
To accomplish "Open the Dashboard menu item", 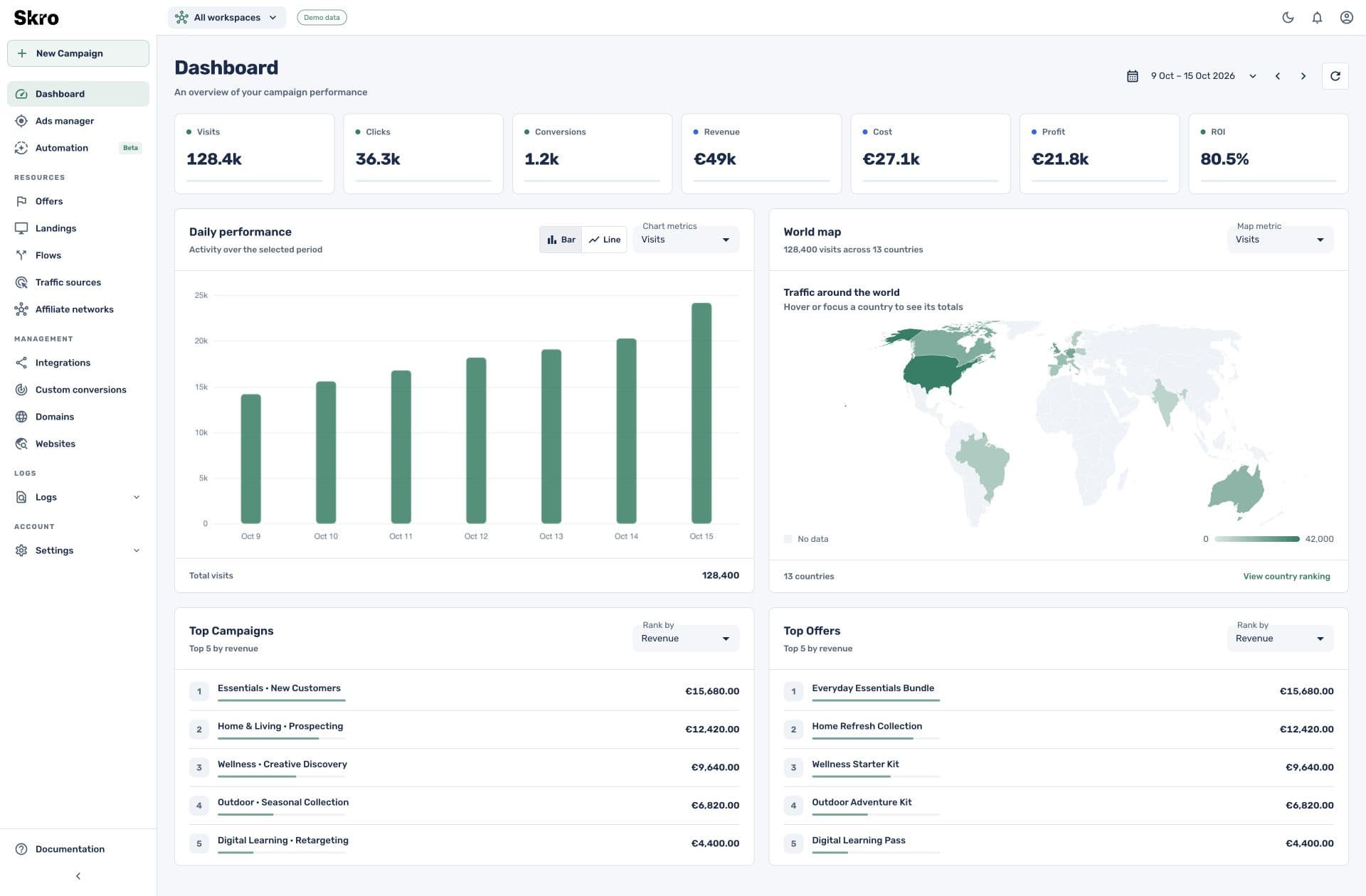I will pos(78,94).
